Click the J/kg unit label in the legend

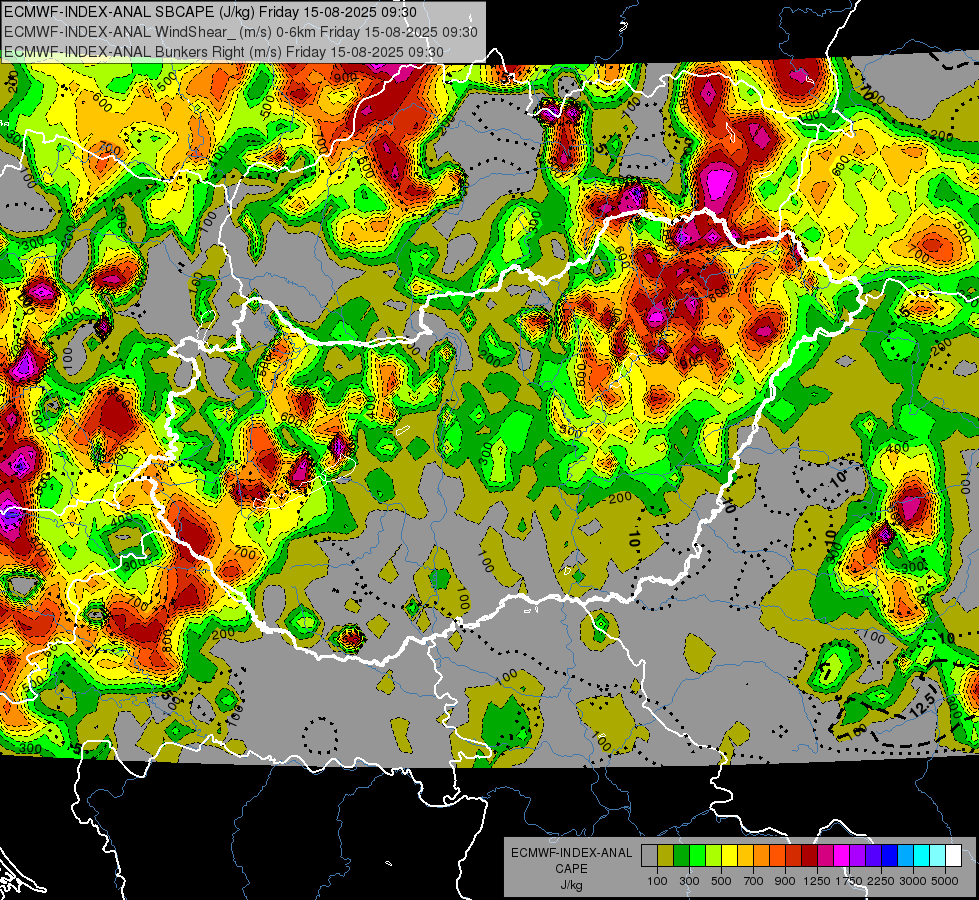click(571, 885)
